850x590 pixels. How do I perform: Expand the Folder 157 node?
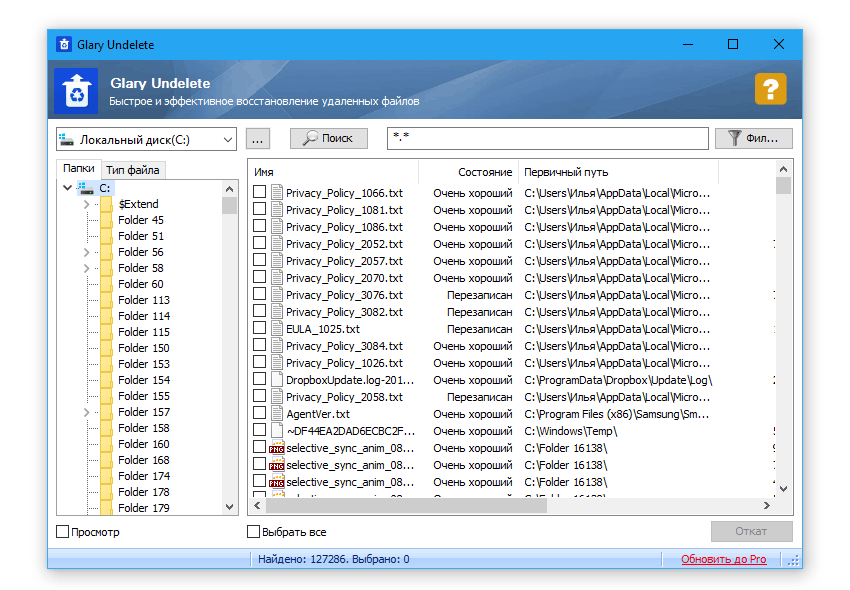tap(86, 412)
